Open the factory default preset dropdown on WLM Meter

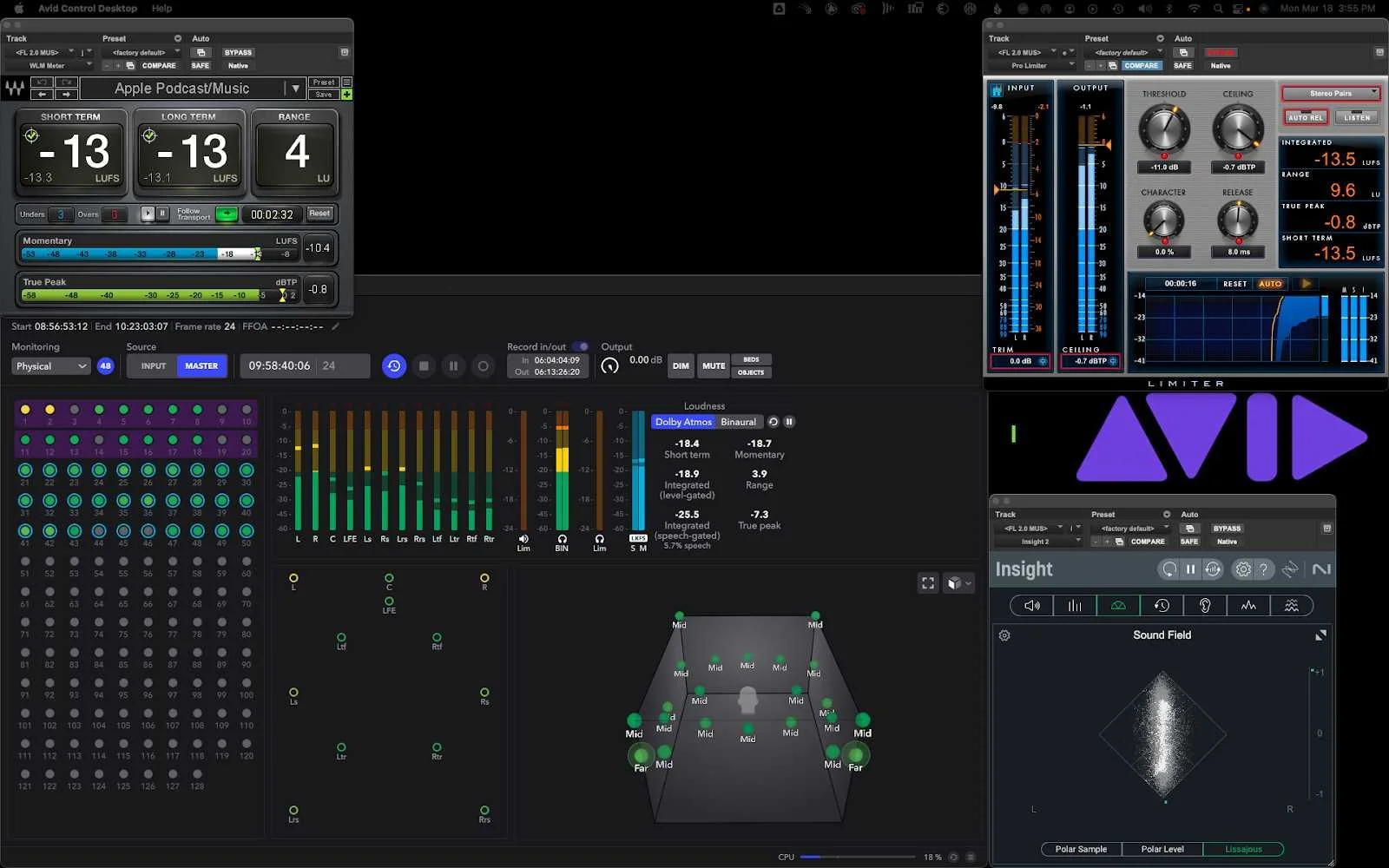(x=143, y=52)
